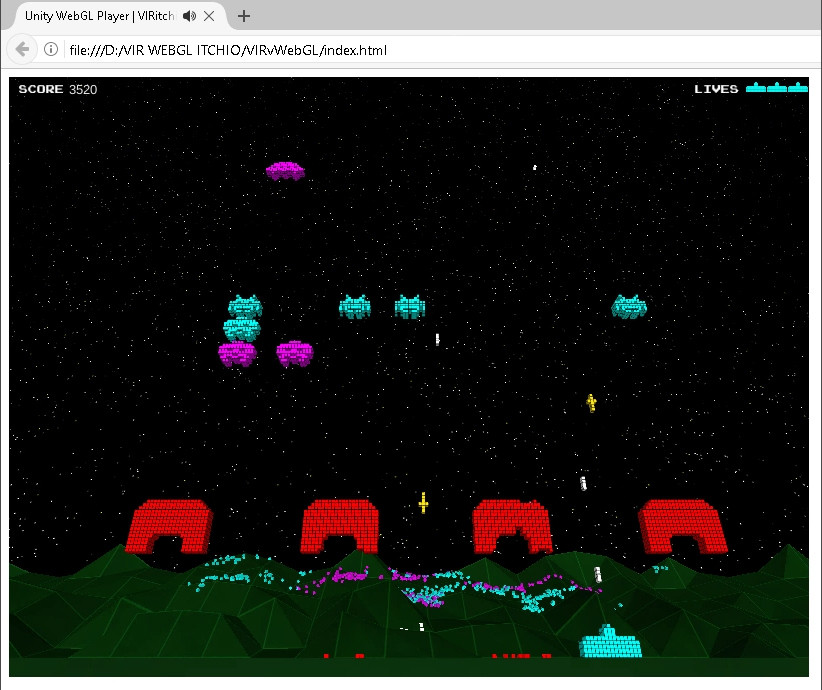The image size is (822, 690).
Task: Click the browser back arrow button
Action: (x=22, y=50)
